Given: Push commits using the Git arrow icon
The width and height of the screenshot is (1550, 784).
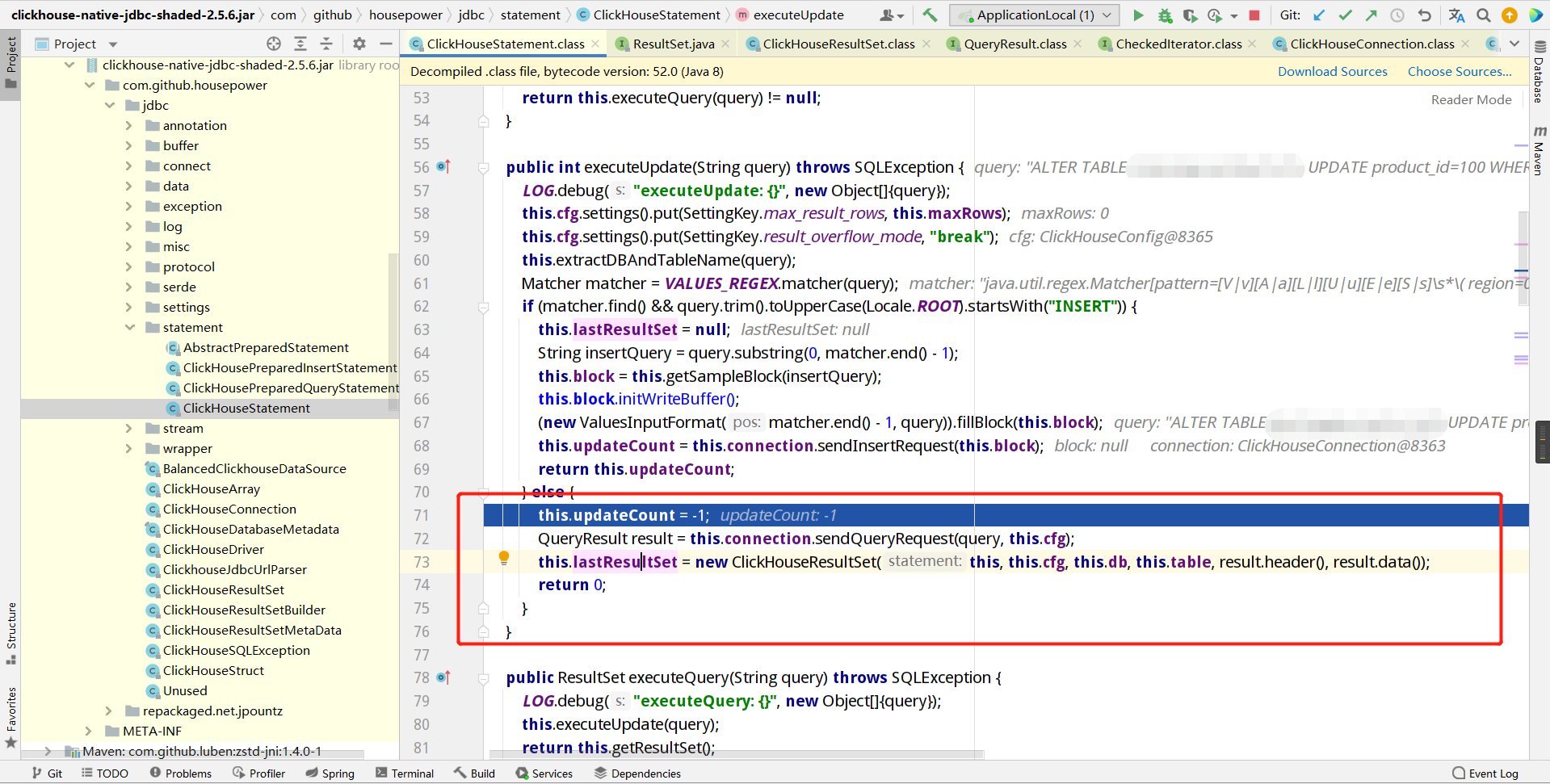Looking at the screenshot, I should [x=1371, y=15].
